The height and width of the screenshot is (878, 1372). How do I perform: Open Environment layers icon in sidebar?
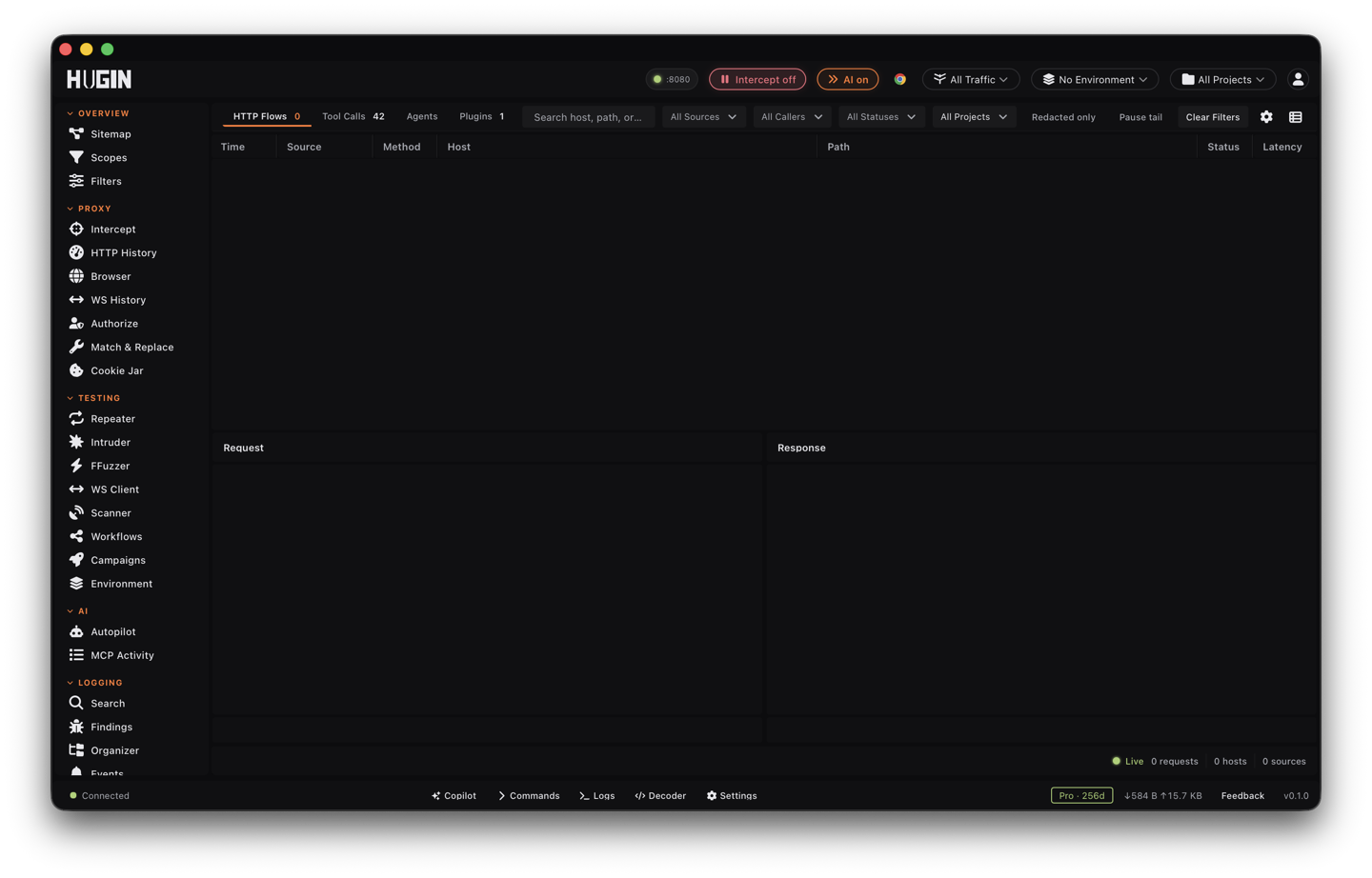pyautogui.click(x=76, y=584)
